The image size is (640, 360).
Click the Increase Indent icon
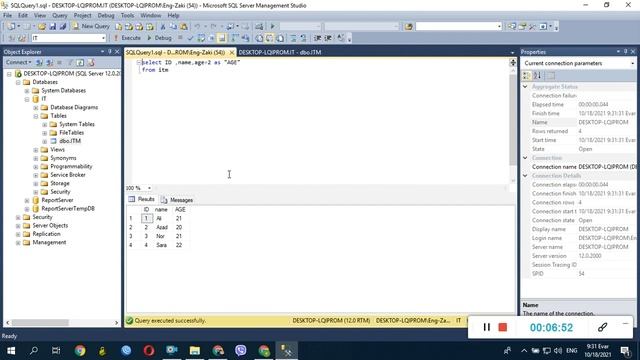(x=328, y=38)
